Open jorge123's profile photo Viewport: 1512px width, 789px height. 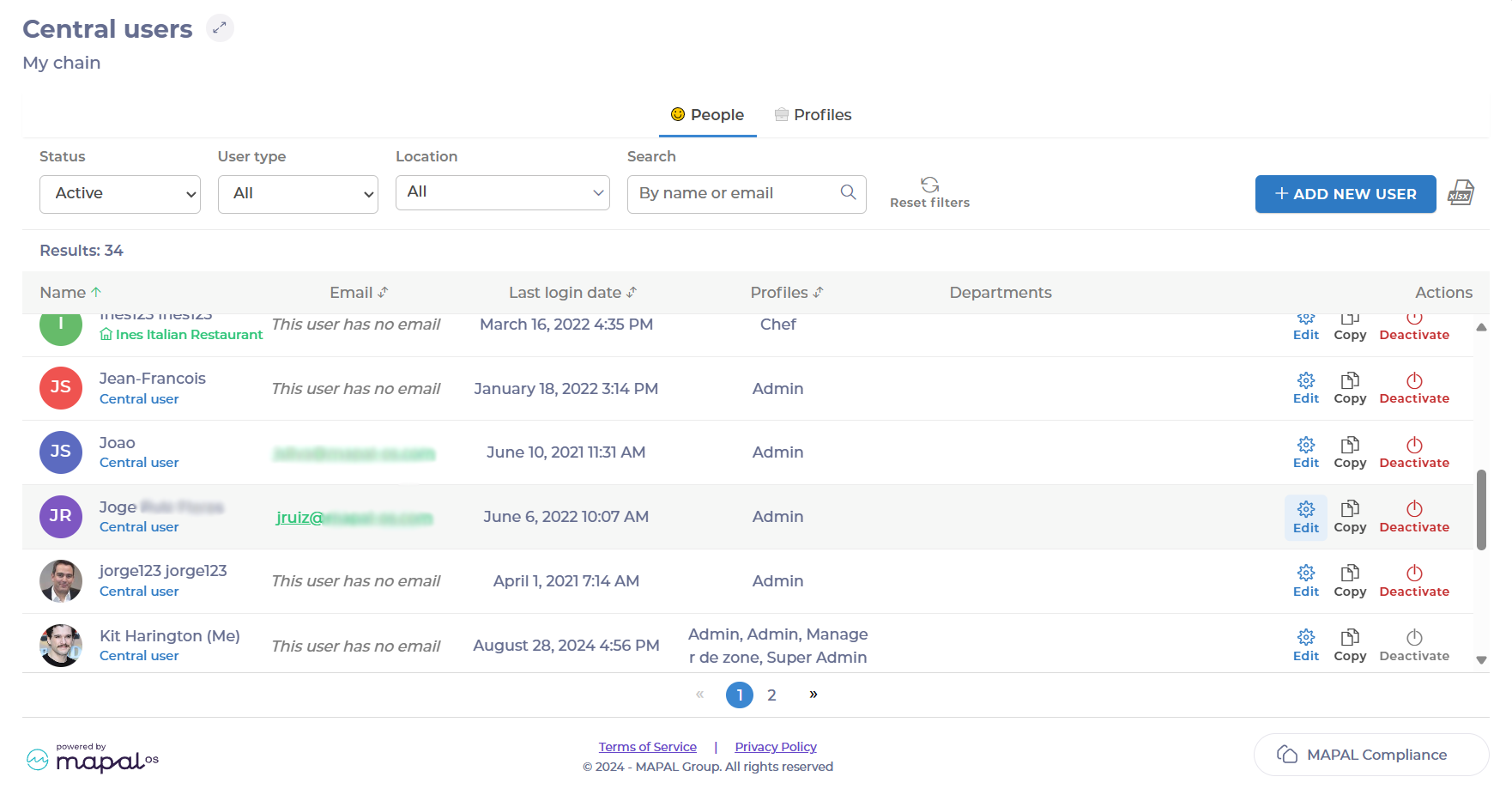click(61, 581)
